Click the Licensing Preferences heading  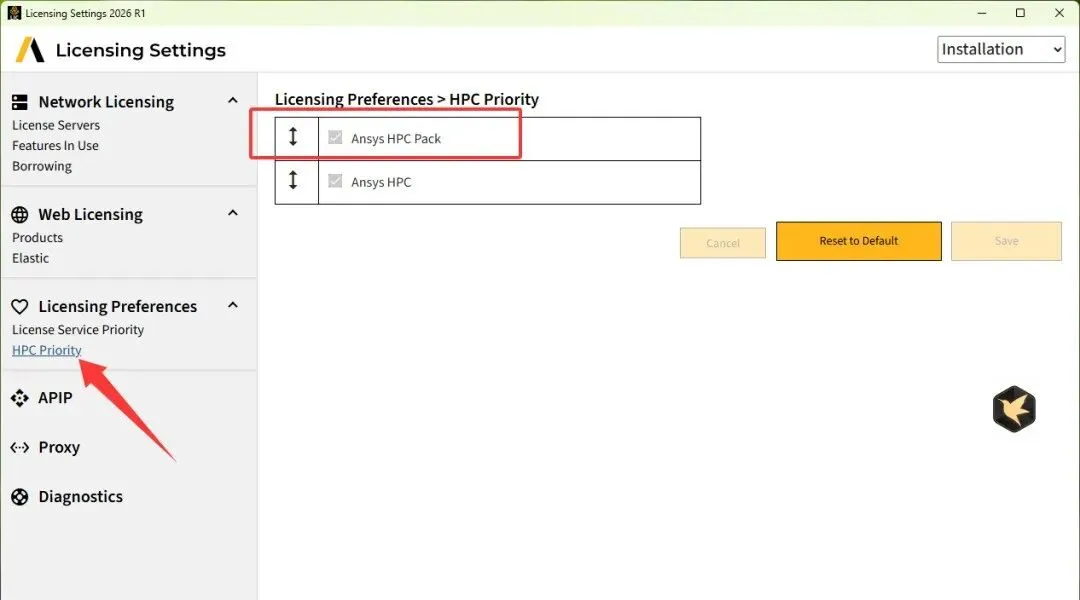pyautogui.click(x=118, y=307)
